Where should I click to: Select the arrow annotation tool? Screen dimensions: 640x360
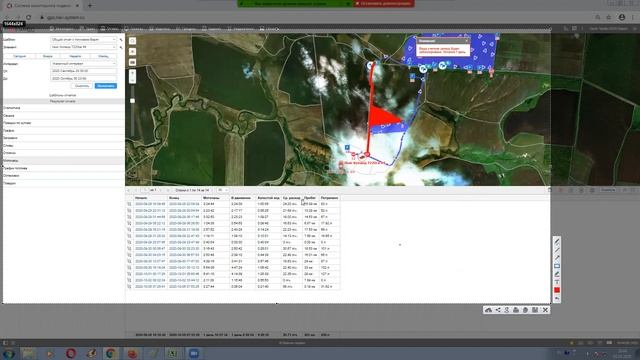click(557, 258)
